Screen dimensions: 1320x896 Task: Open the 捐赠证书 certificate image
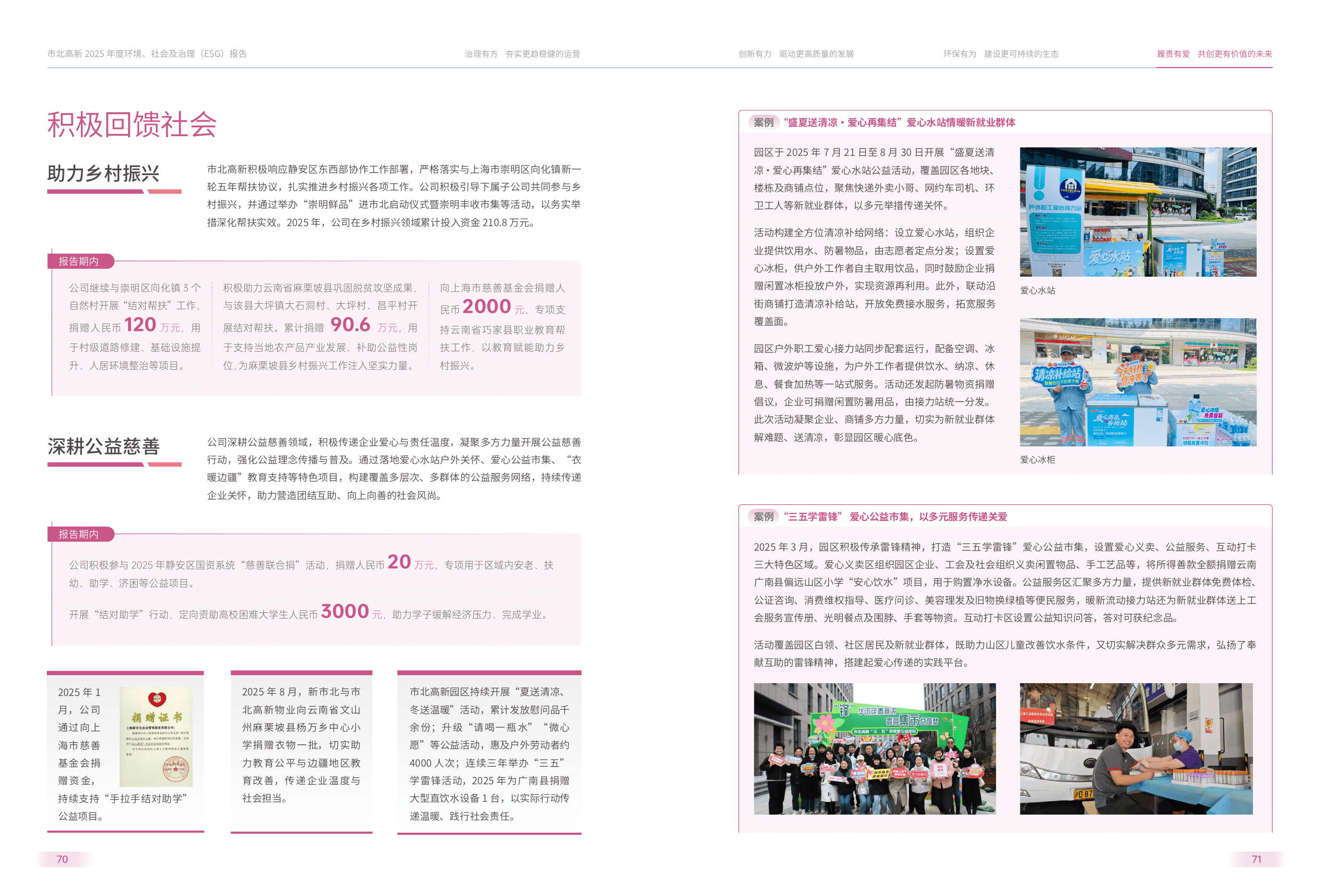pos(156,736)
